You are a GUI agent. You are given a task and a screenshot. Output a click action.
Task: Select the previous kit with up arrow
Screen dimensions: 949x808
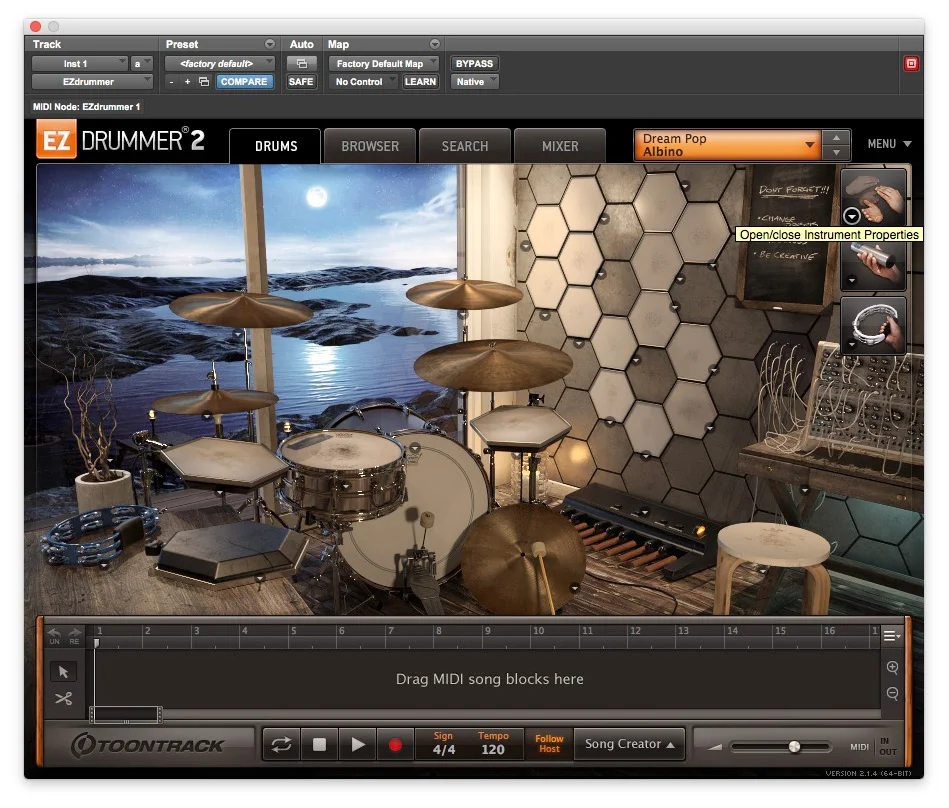[836, 138]
